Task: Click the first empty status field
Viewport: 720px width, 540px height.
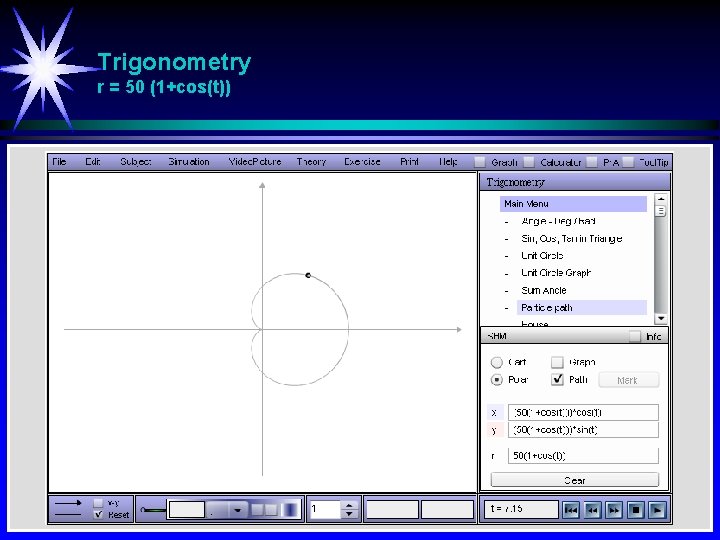Action: coord(392,510)
